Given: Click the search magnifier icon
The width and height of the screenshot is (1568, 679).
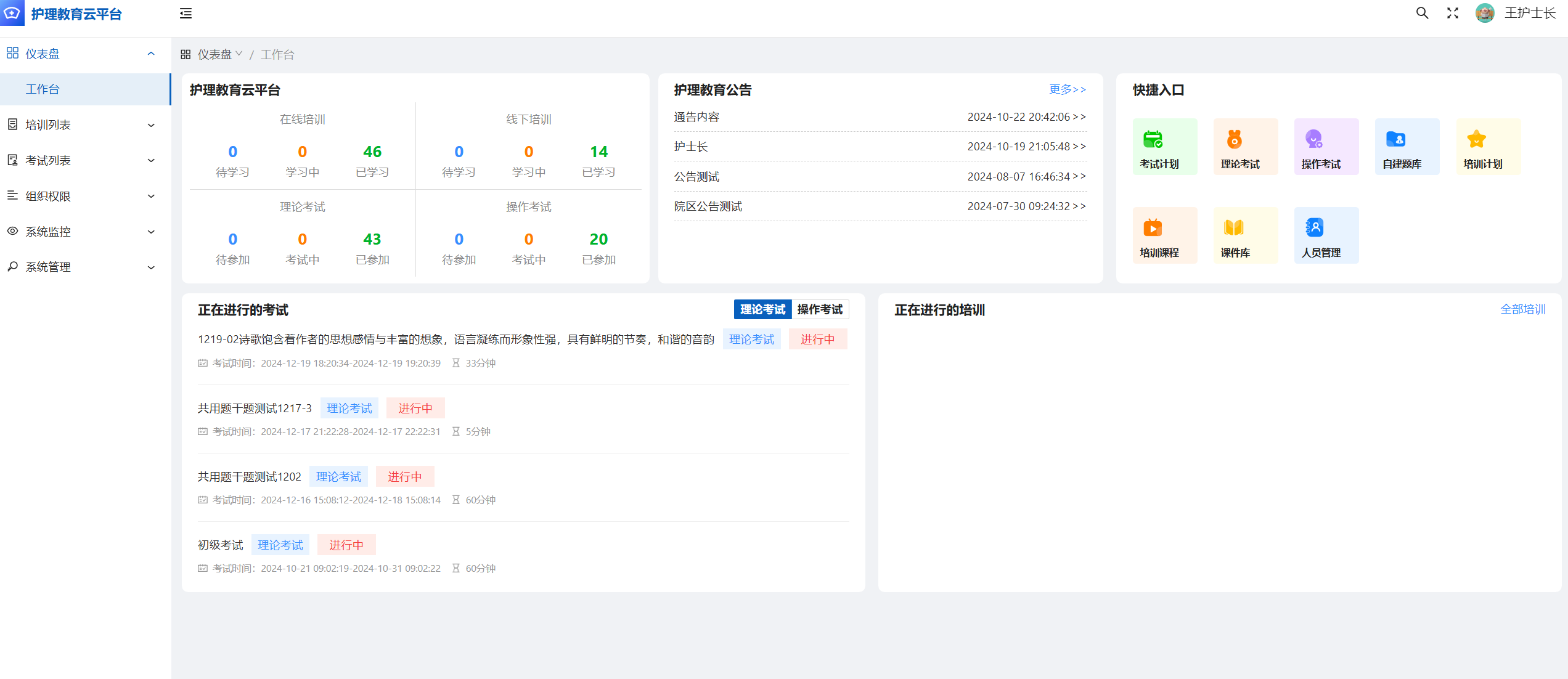Looking at the screenshot, I should [1422, 13].
